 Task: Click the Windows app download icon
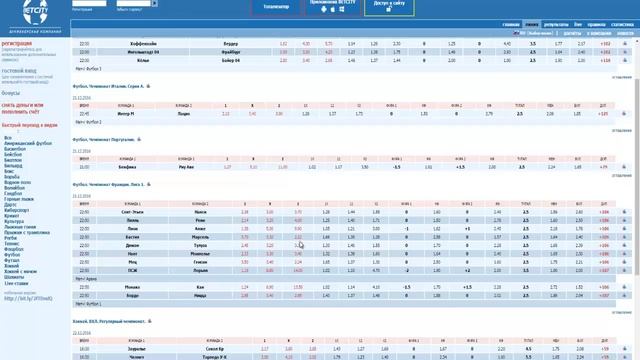[342, 9]
